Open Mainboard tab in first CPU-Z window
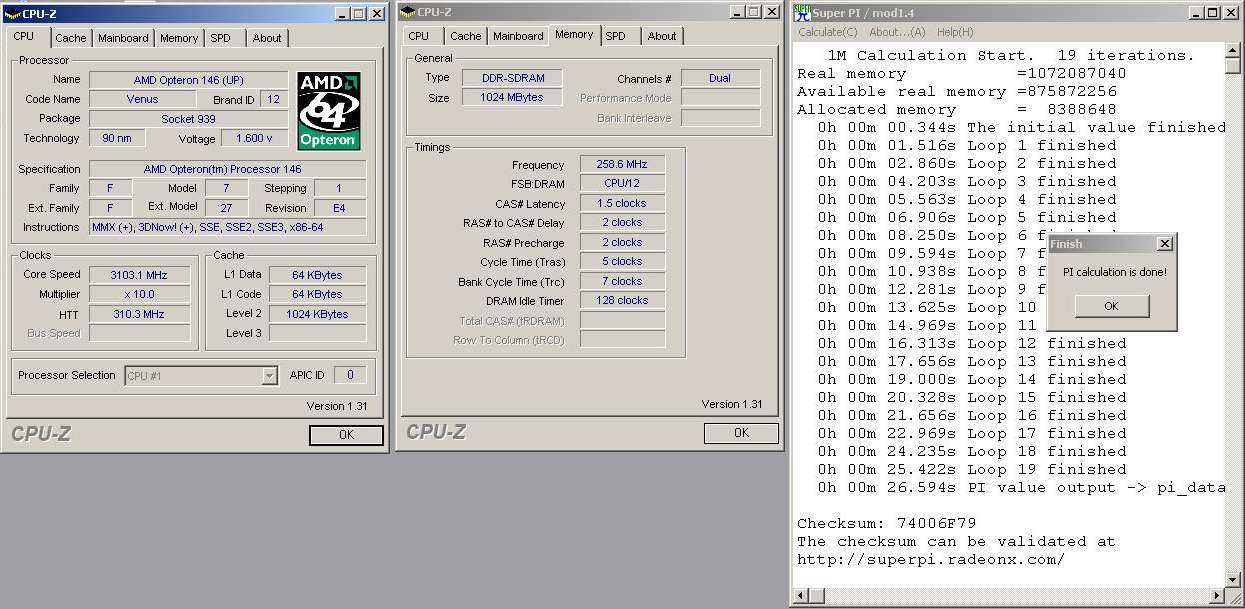Viewport: 1245px width, 609px height. tap(123, 38)
